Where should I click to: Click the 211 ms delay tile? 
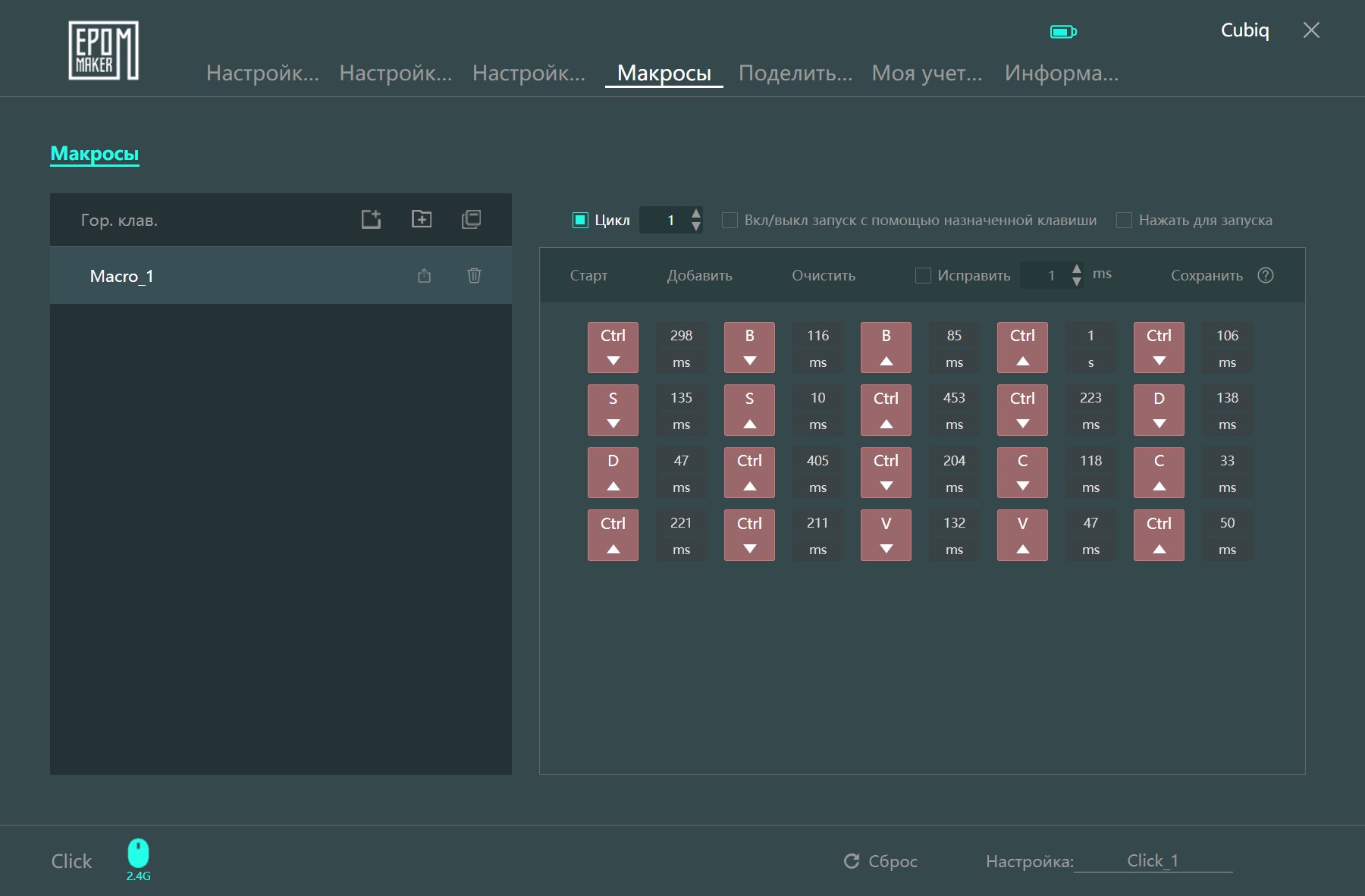817,535
